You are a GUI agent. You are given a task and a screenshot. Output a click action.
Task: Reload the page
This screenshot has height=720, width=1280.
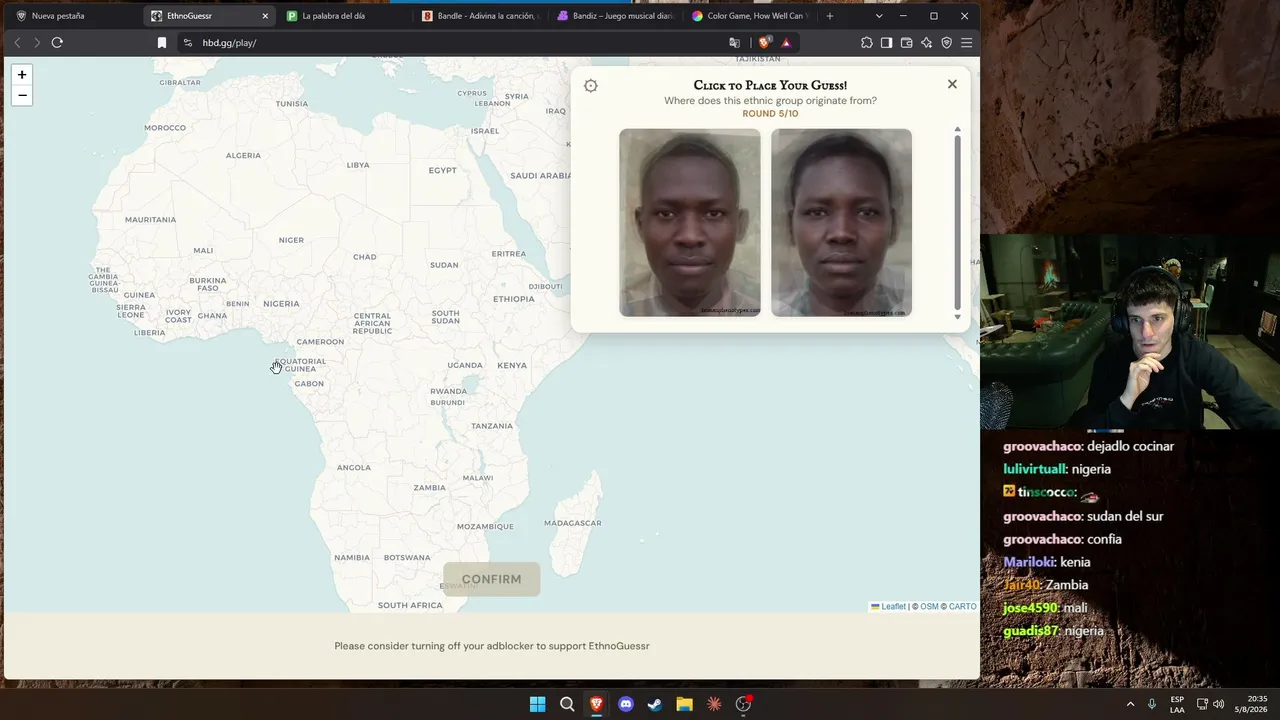tap(57, 43)
